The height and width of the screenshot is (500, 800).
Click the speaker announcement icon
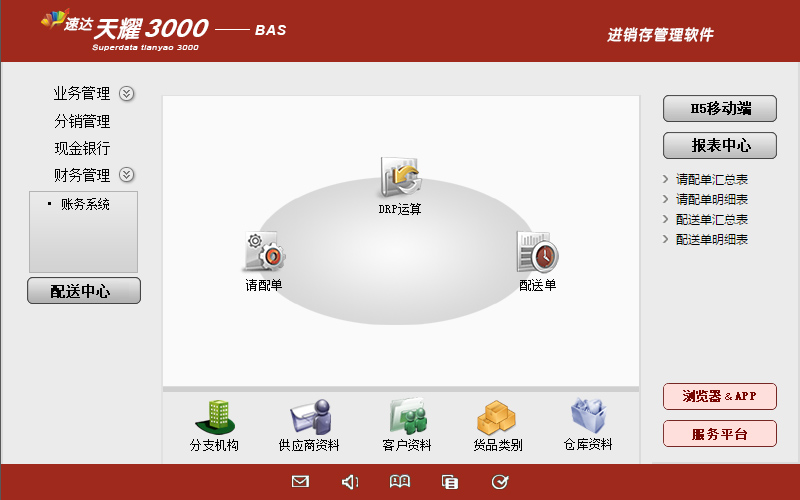point(350,482)
